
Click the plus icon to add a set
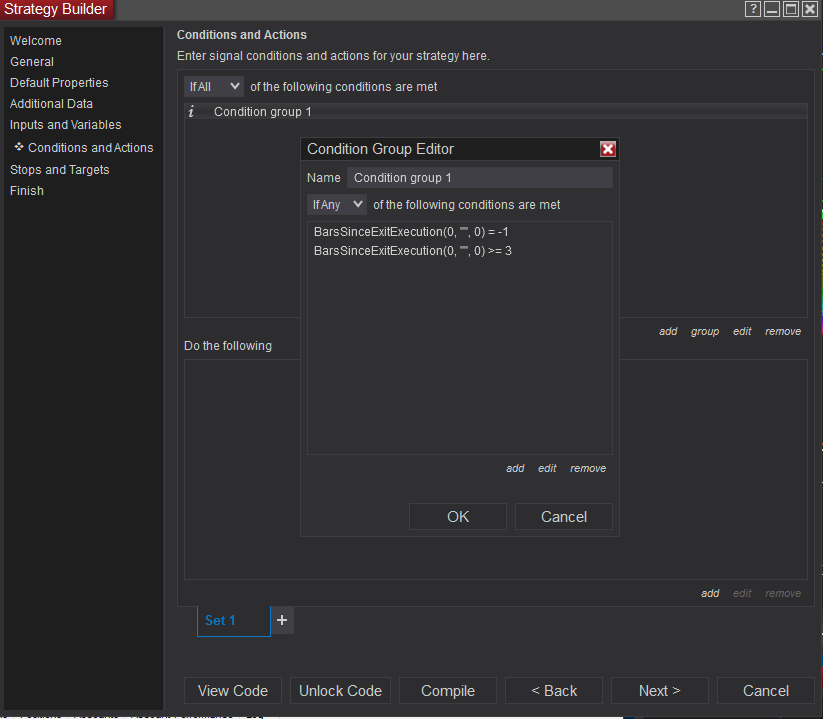282,620
